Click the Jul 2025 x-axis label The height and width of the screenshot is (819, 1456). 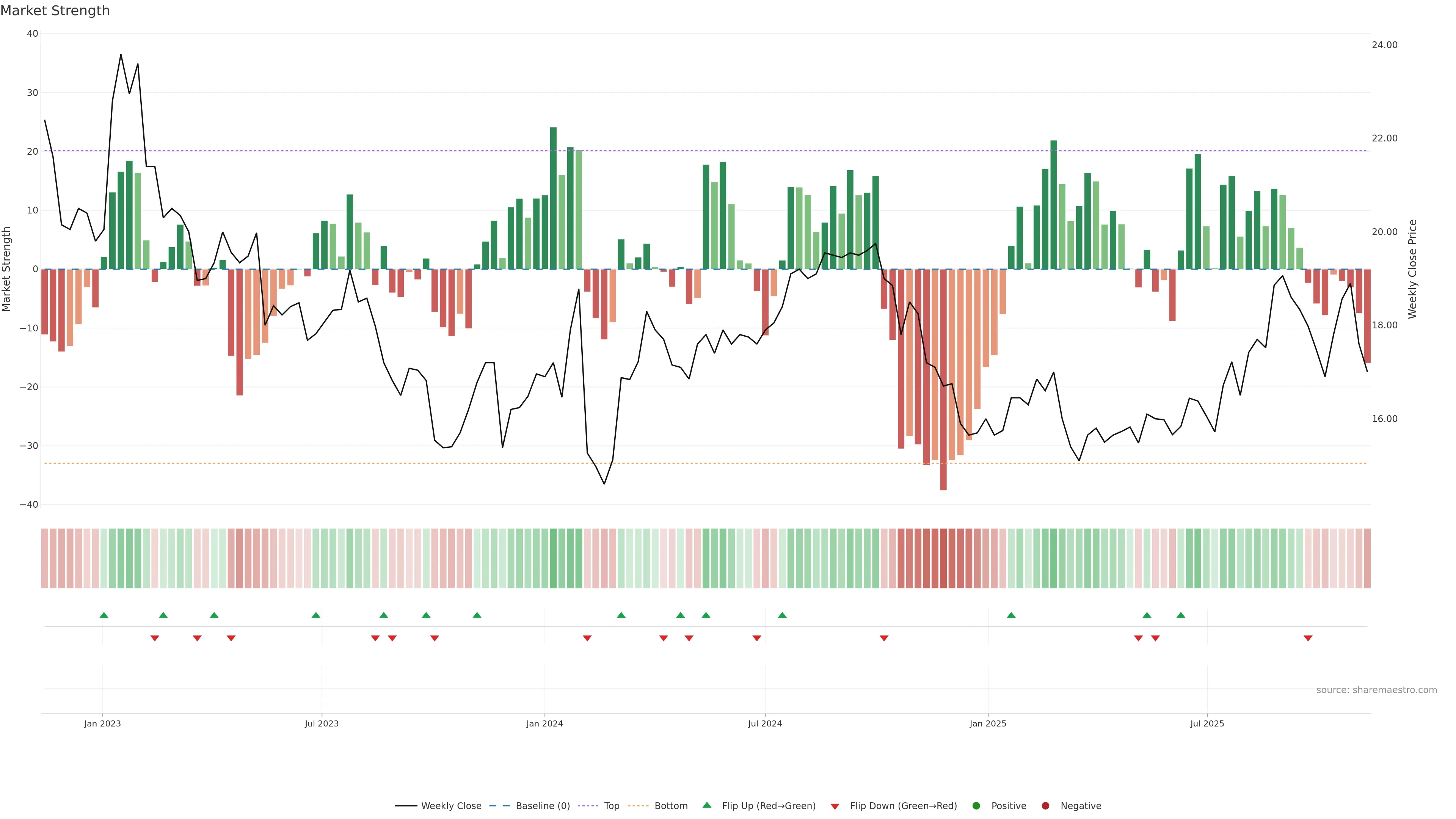click(x=1207, y=723)
